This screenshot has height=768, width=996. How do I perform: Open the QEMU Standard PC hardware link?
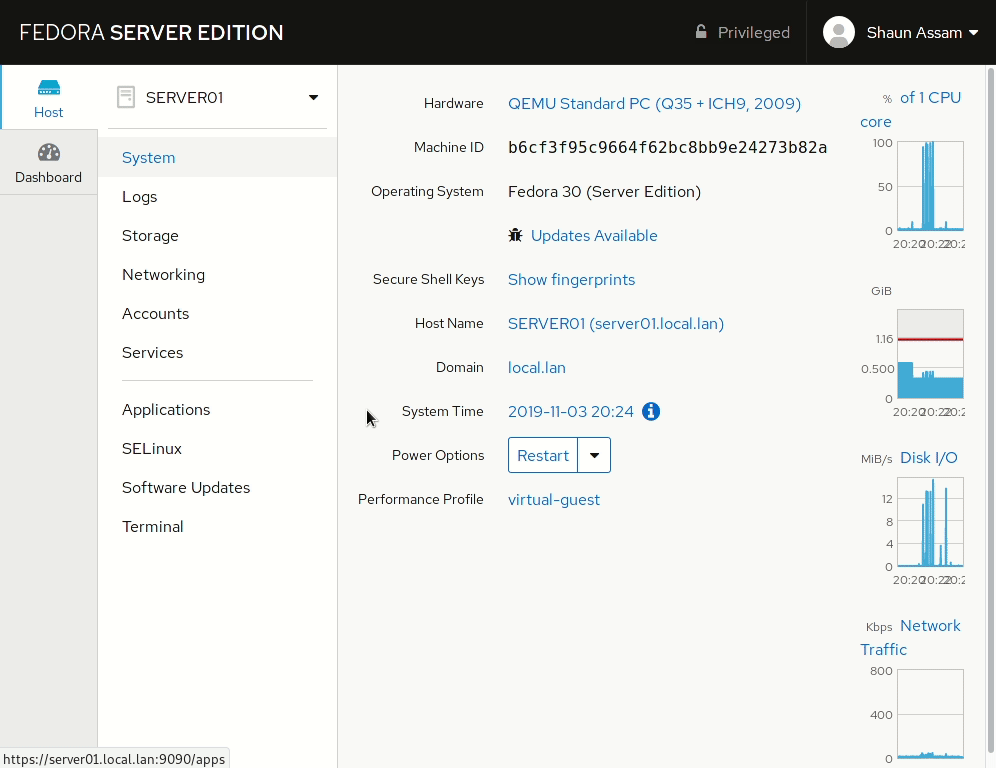coord(654,104)
